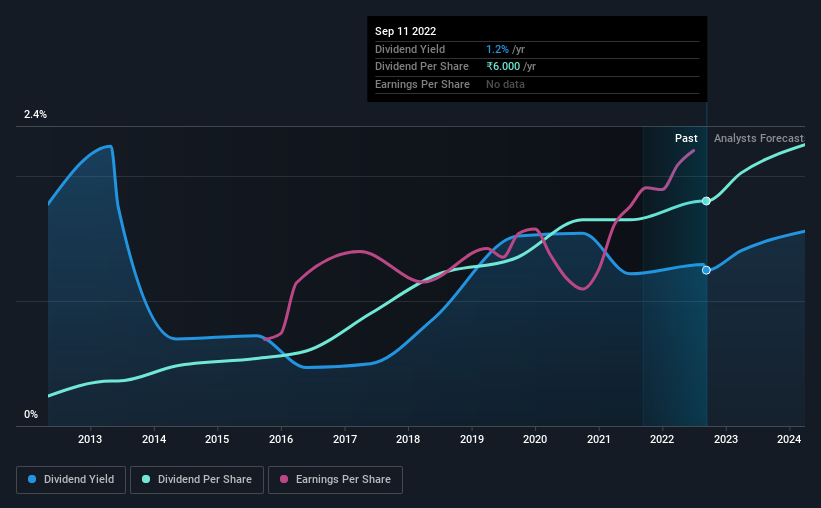Image resolution: width=821 pixels, height=508 pixels.
Task: Click the 2.4% y-axis label
Action: [35, 114]
